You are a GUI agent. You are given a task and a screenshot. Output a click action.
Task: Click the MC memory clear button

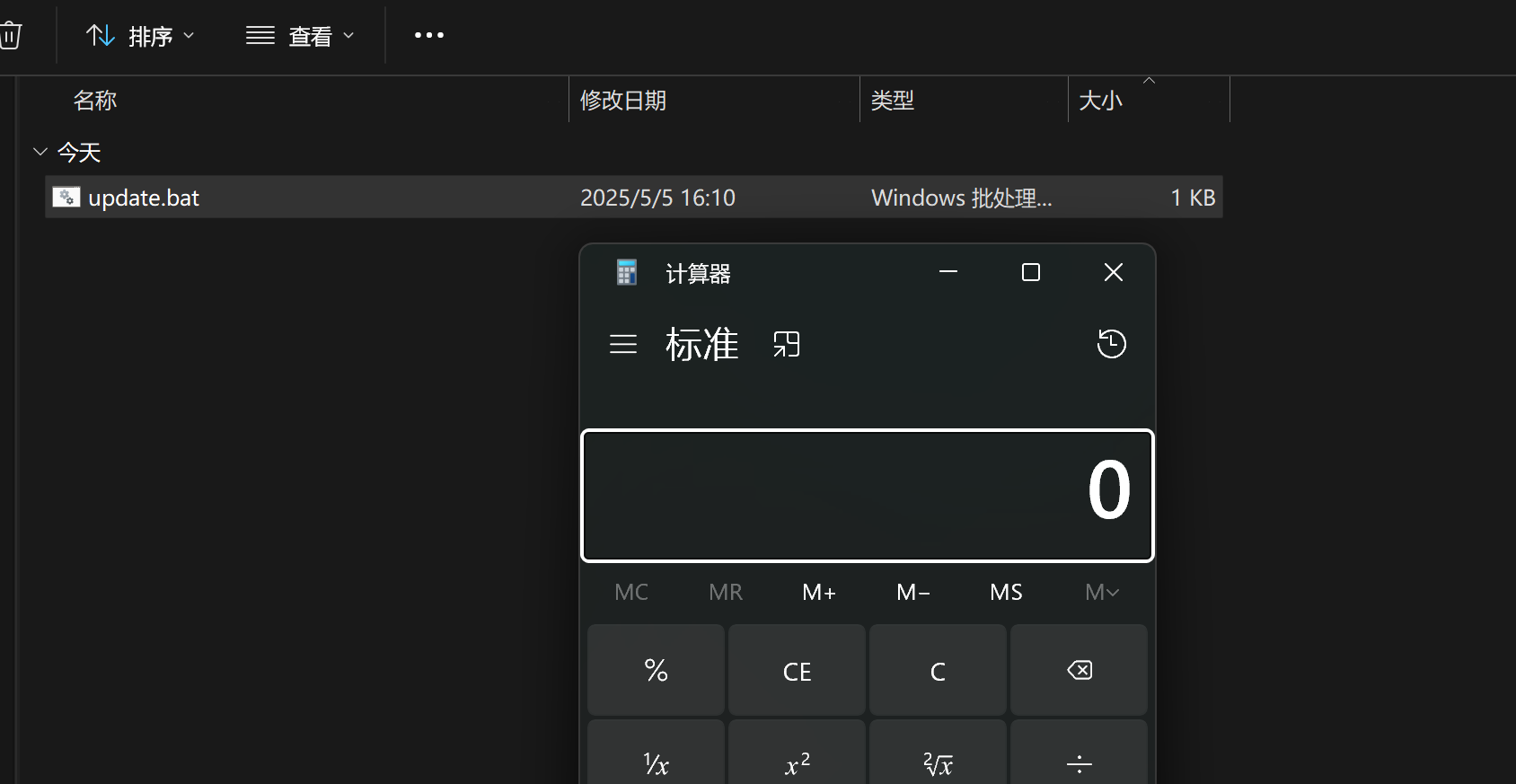[631, 592]
